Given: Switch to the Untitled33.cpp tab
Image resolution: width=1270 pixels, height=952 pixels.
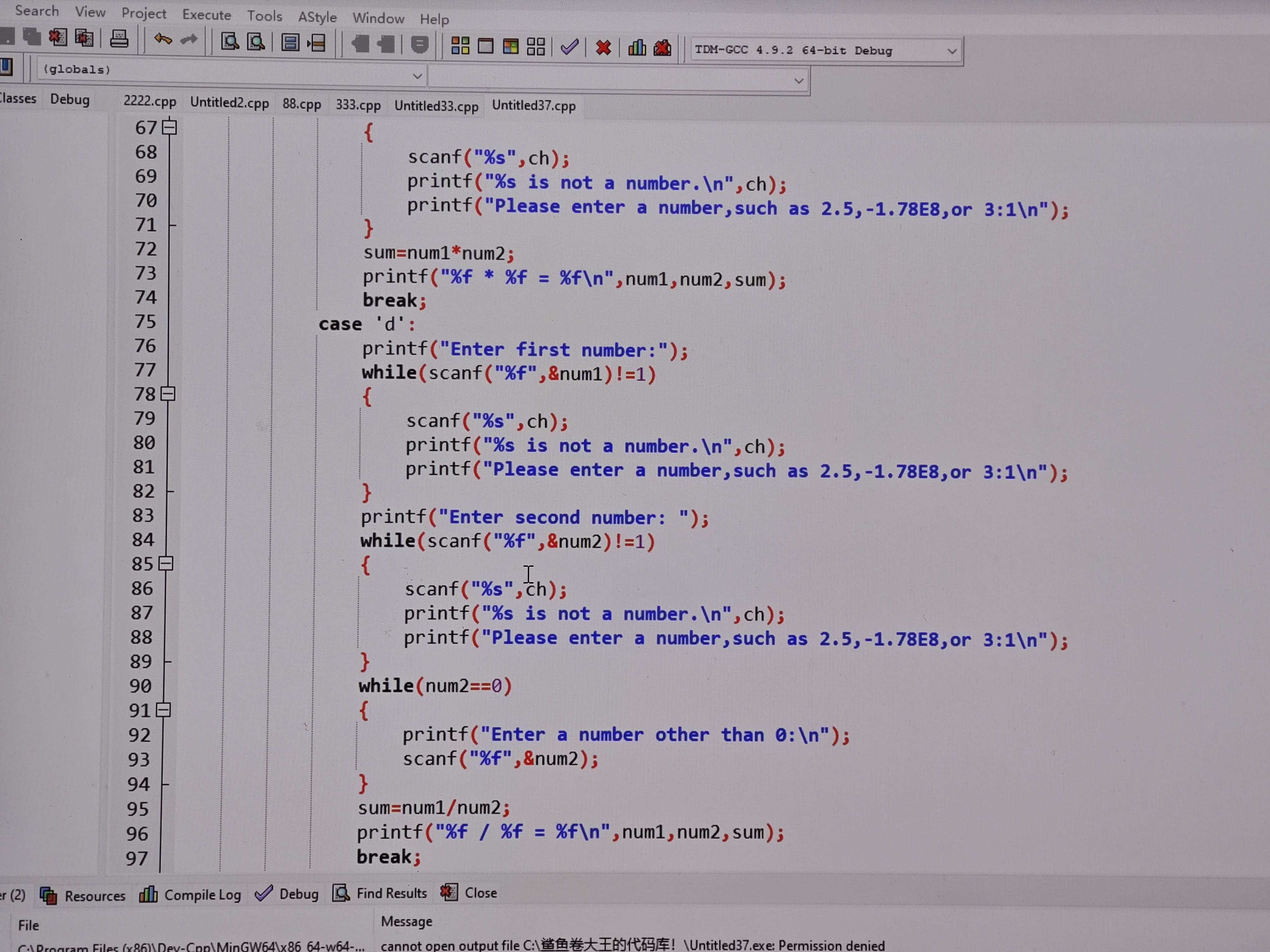Looking at the screenshot, I should [436, 106].
